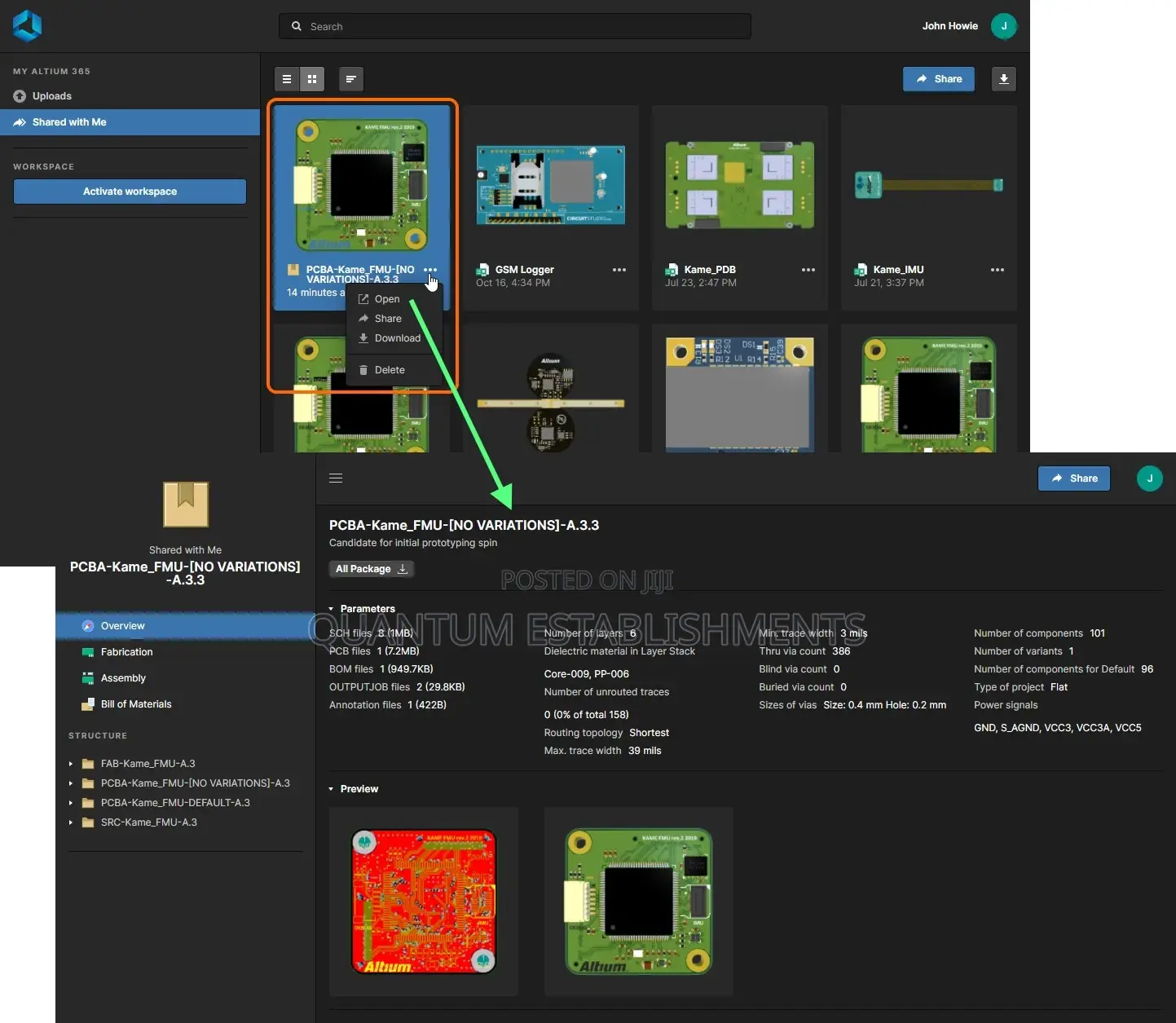
Task: Switch to list view
Action: (x=286, y=79)
